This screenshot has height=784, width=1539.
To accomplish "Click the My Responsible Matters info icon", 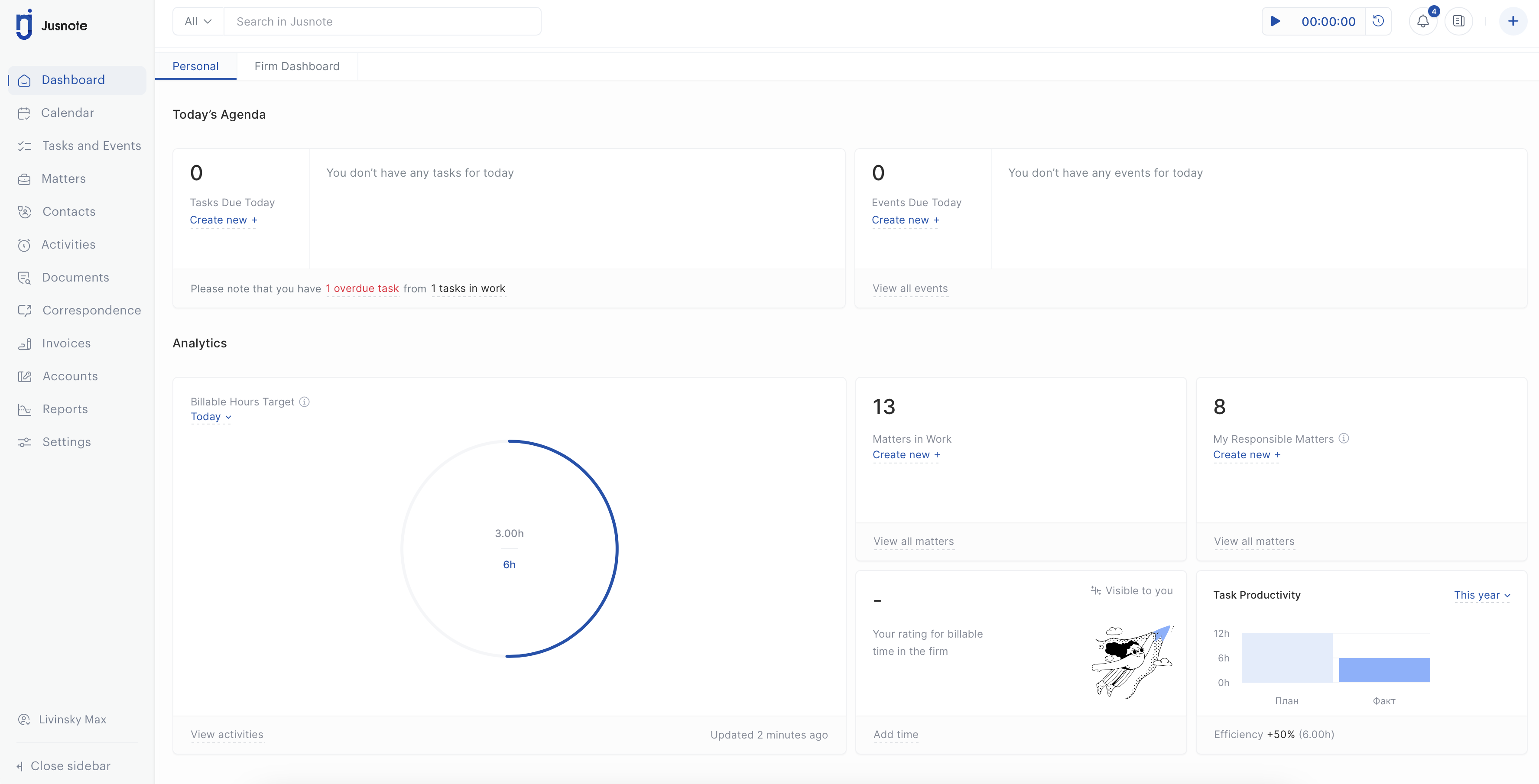I will point(1344,438).
